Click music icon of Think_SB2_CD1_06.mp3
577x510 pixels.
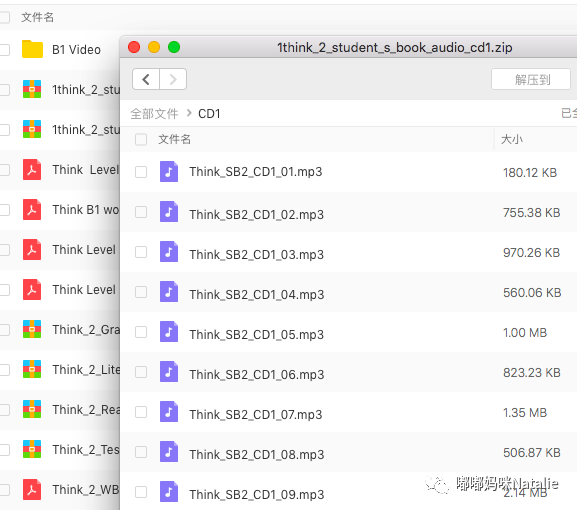(x=169, y=372)
